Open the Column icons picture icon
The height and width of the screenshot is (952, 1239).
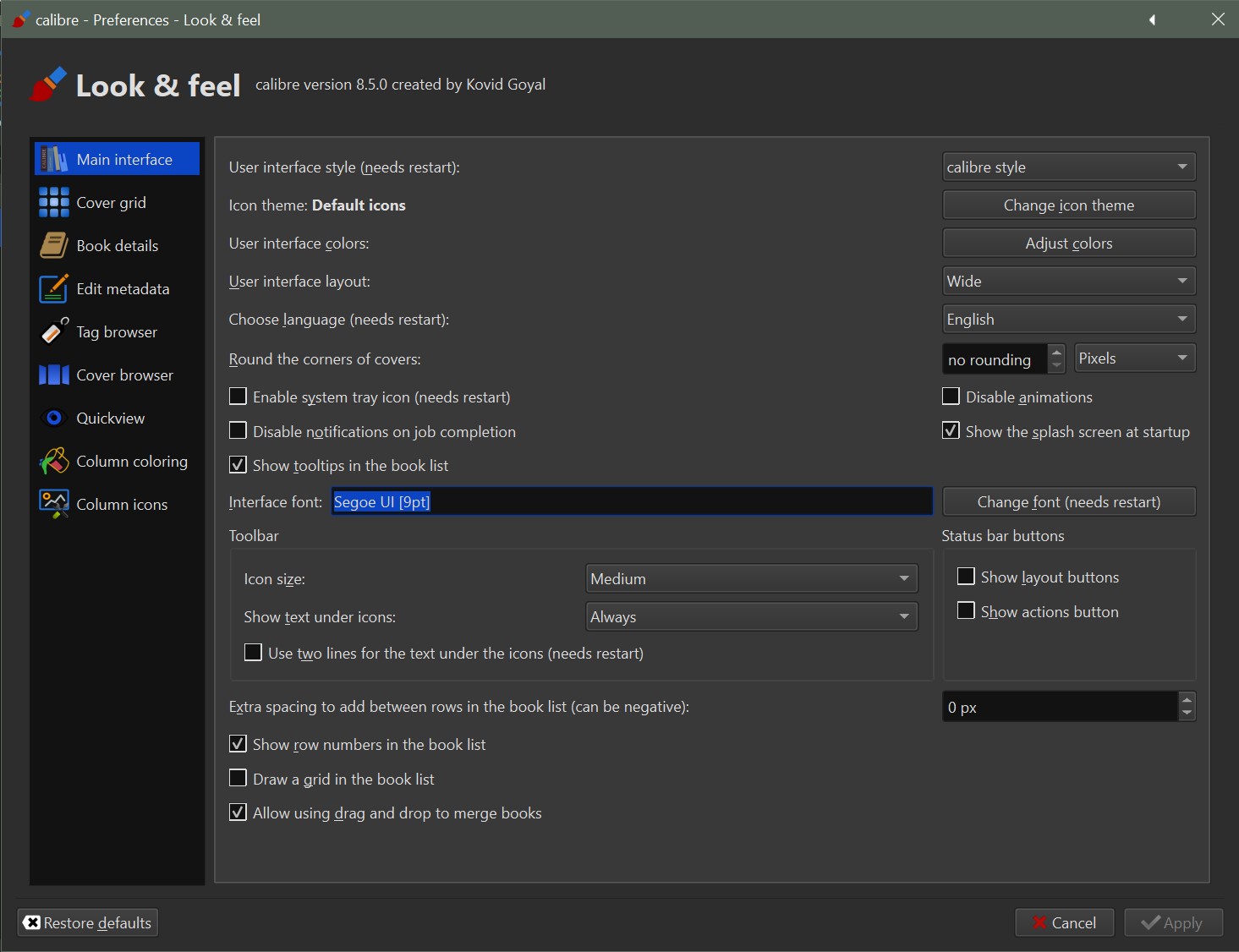(54, 505)
